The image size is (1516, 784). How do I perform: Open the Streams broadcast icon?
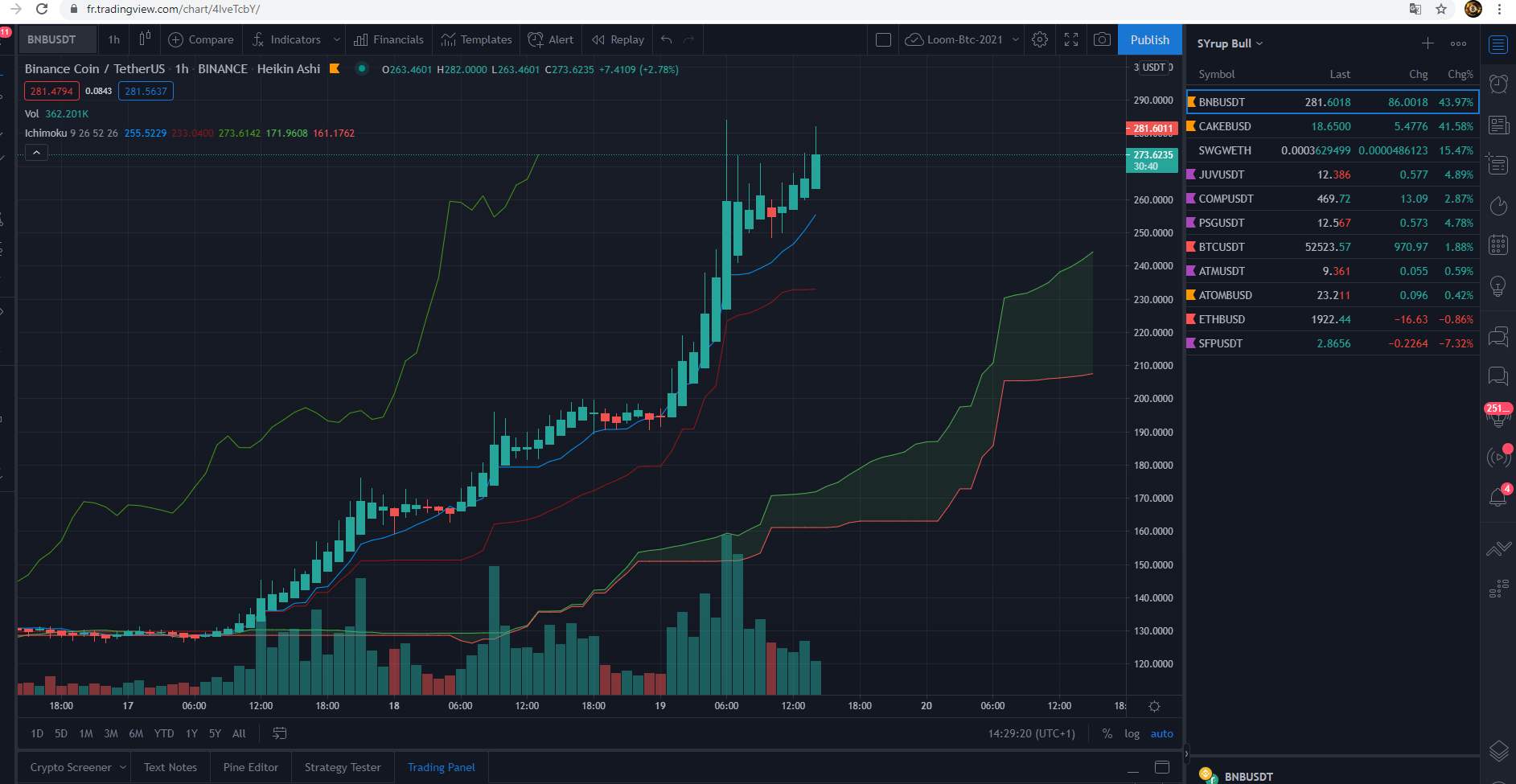click(x=1498, y=457)
